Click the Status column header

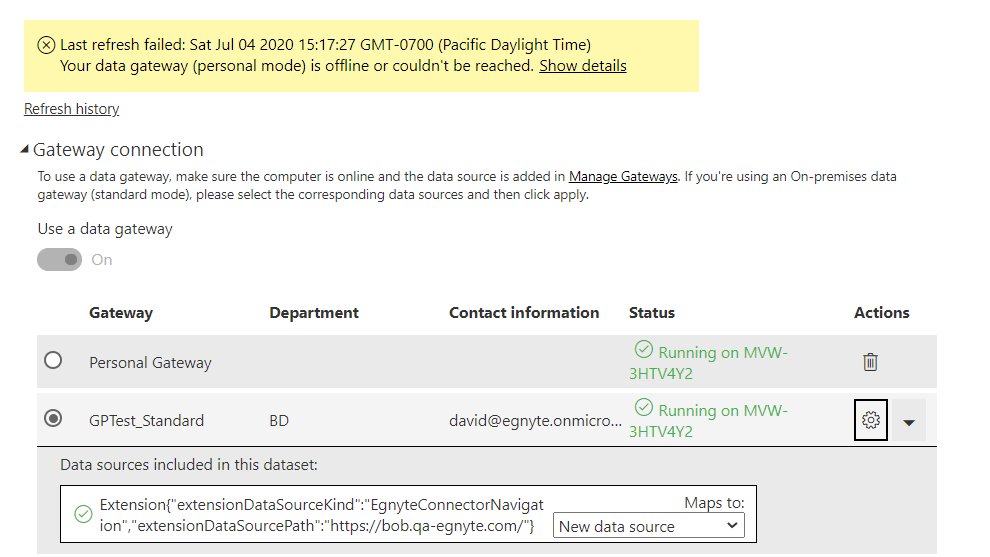(652, 313)
